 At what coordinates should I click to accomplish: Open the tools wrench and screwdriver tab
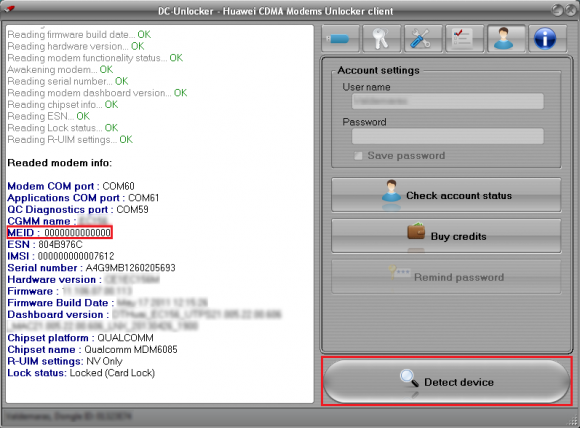point(423,38)
